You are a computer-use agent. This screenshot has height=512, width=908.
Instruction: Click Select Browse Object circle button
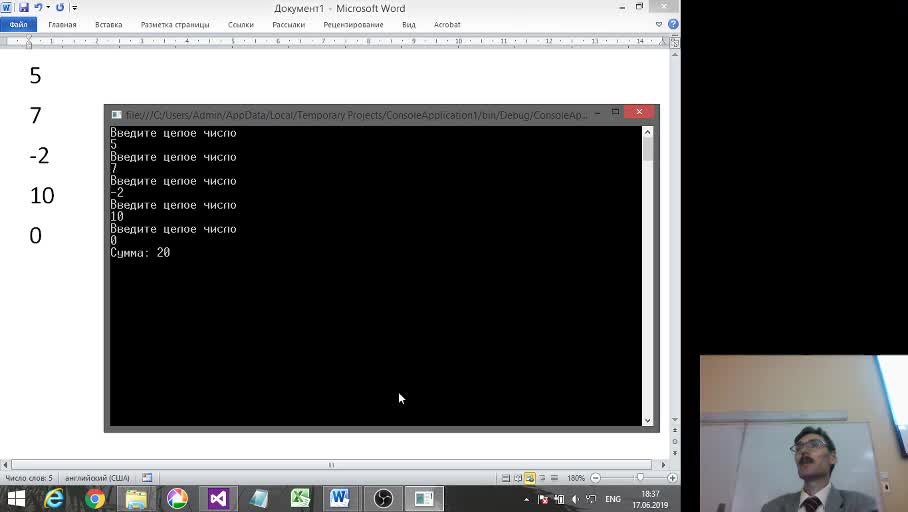pos(675,441)
